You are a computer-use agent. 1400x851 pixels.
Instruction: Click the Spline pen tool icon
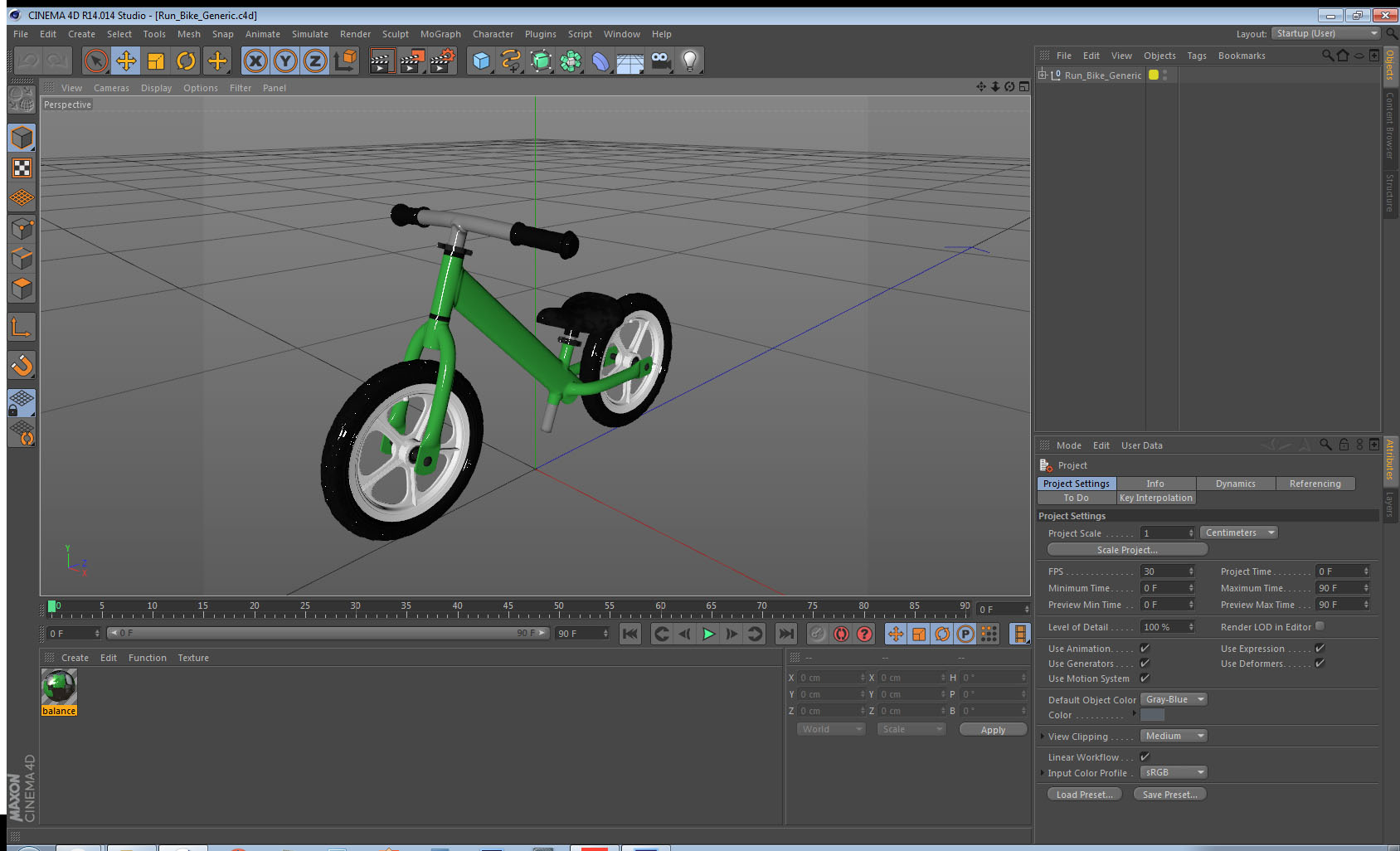click(x=511, y=61)
